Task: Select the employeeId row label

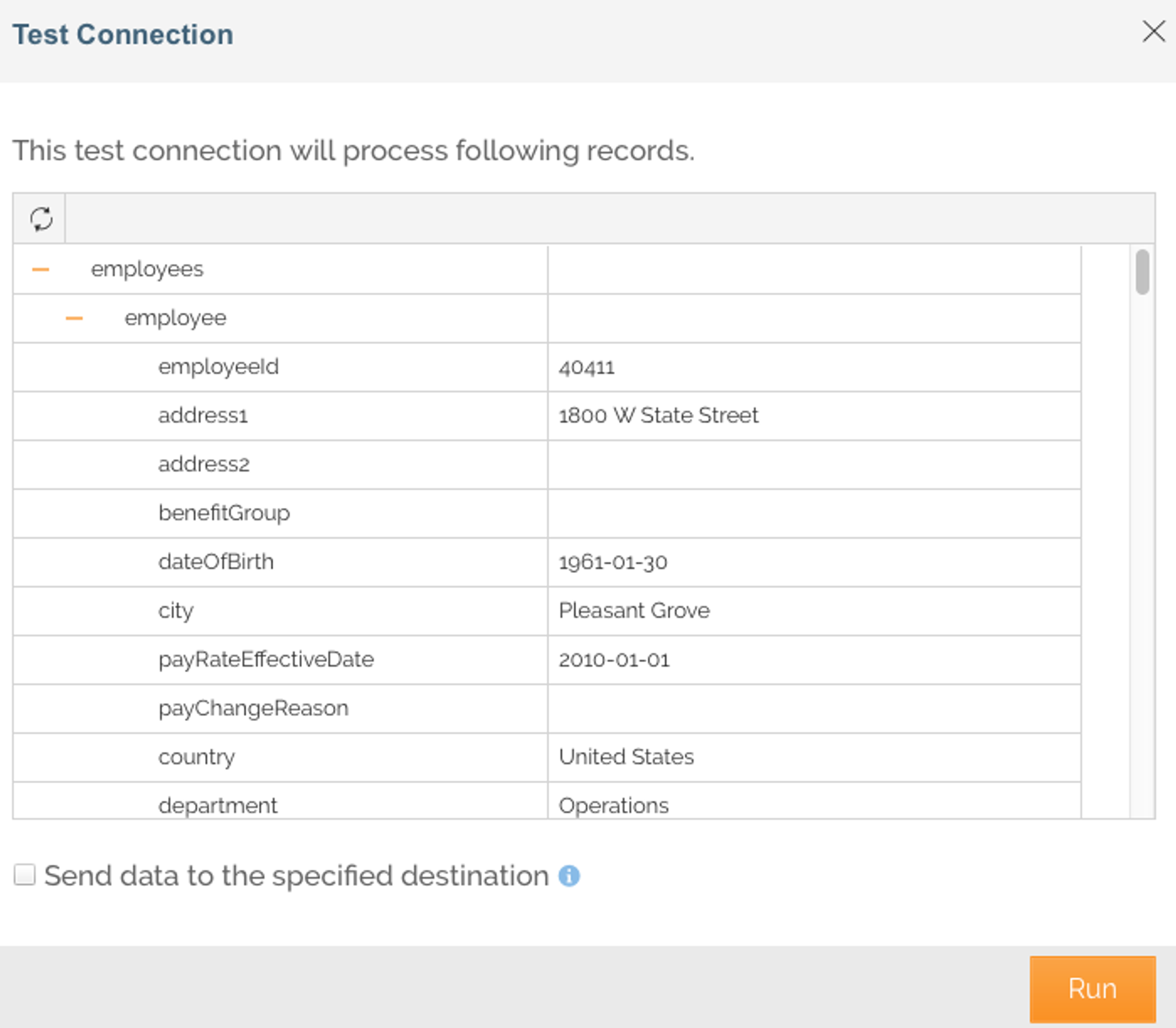Action: tap(218, 367)
